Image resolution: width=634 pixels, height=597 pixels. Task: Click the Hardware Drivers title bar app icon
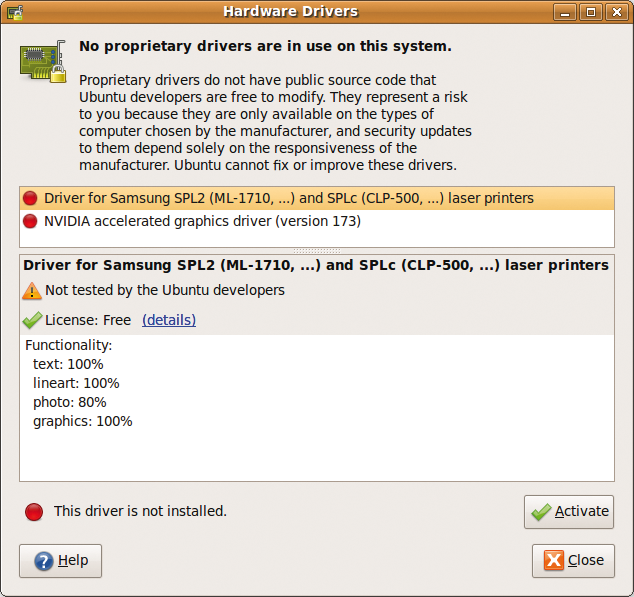coord(15,12)
